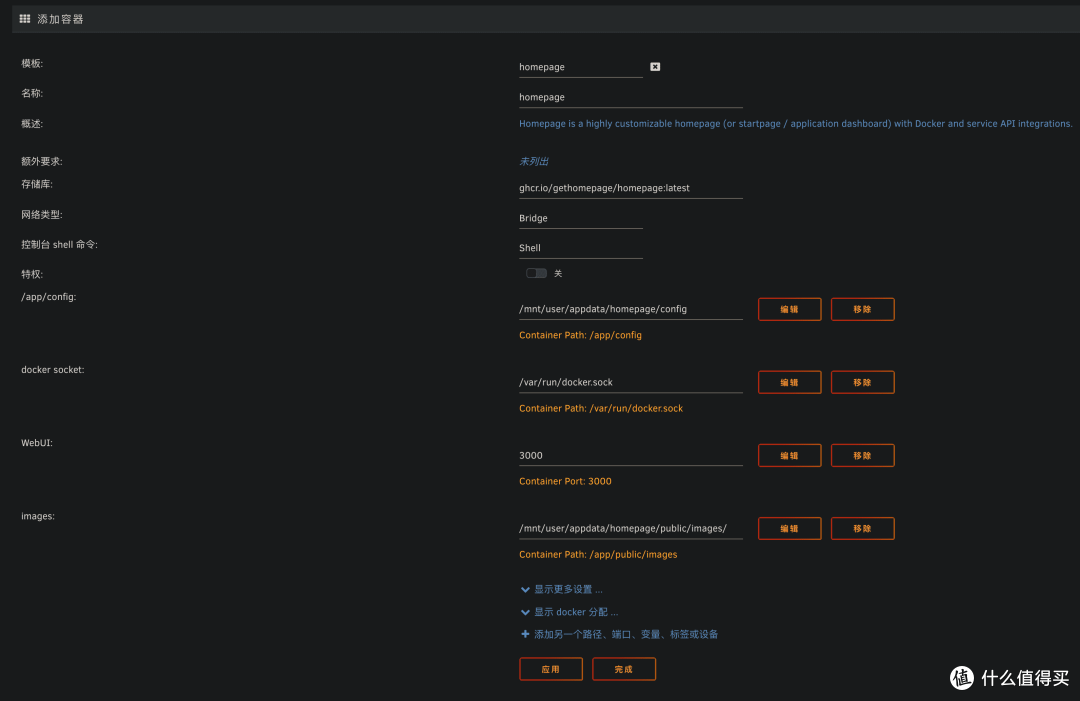1080x701 pixels.
Task: Click the Container Path: /app/public/images text
Action: coord(598,554)
